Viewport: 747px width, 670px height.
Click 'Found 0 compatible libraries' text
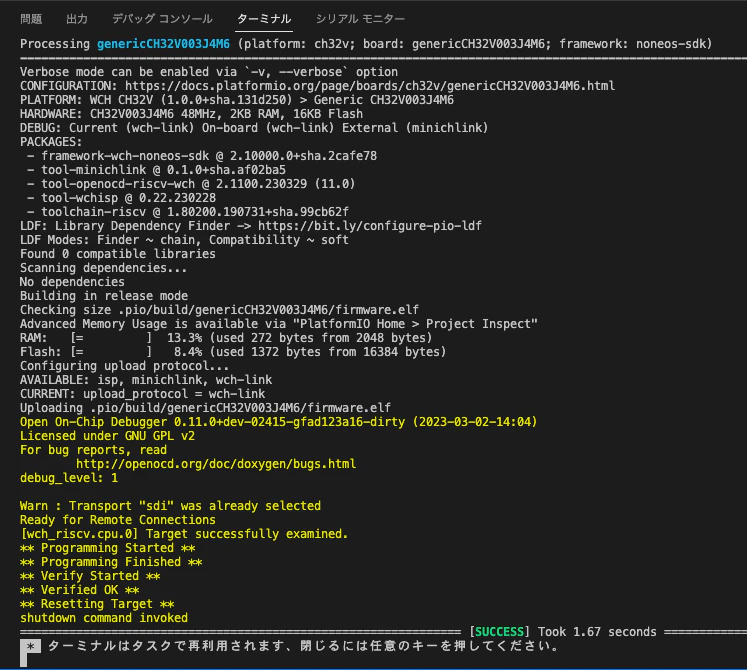(118, 254)
